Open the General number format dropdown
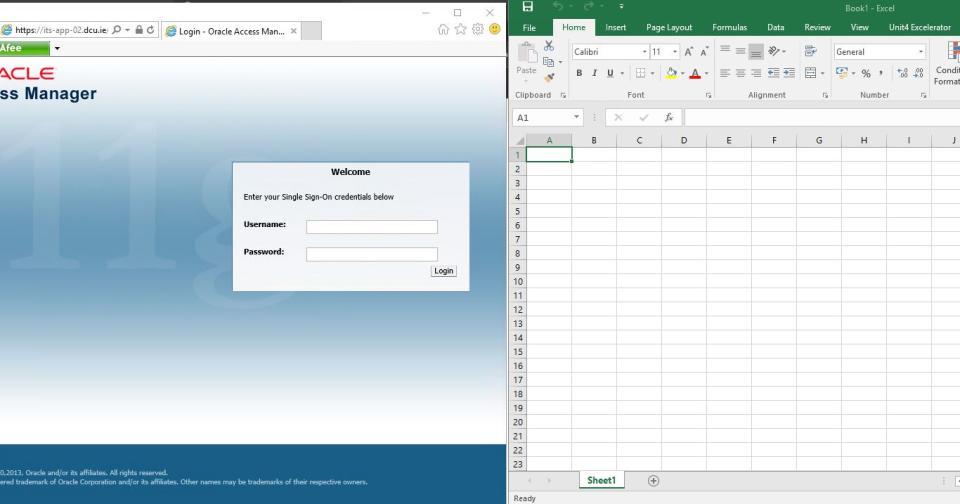This screenshot has width=960, height=504. coord(920,52)
